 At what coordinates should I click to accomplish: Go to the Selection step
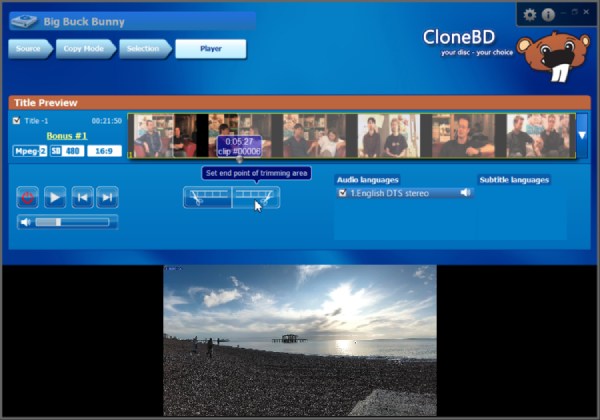145,49
